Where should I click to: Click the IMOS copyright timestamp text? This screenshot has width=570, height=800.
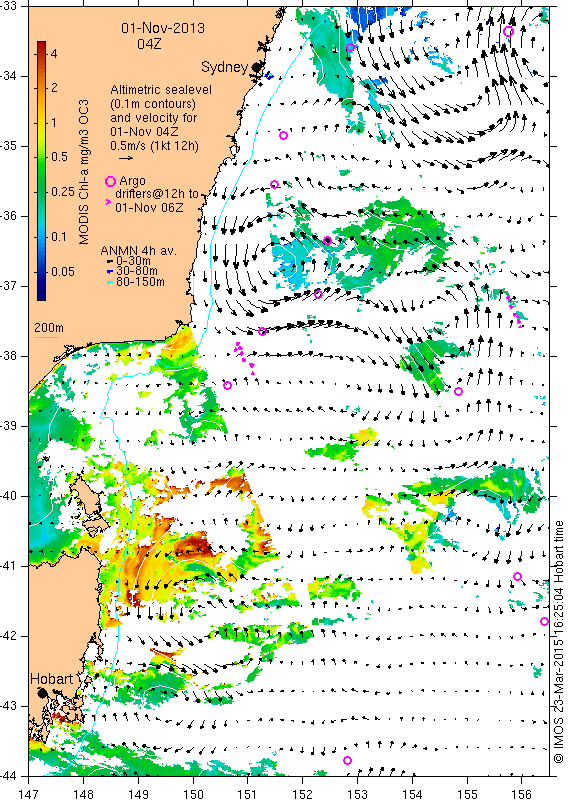558,642
